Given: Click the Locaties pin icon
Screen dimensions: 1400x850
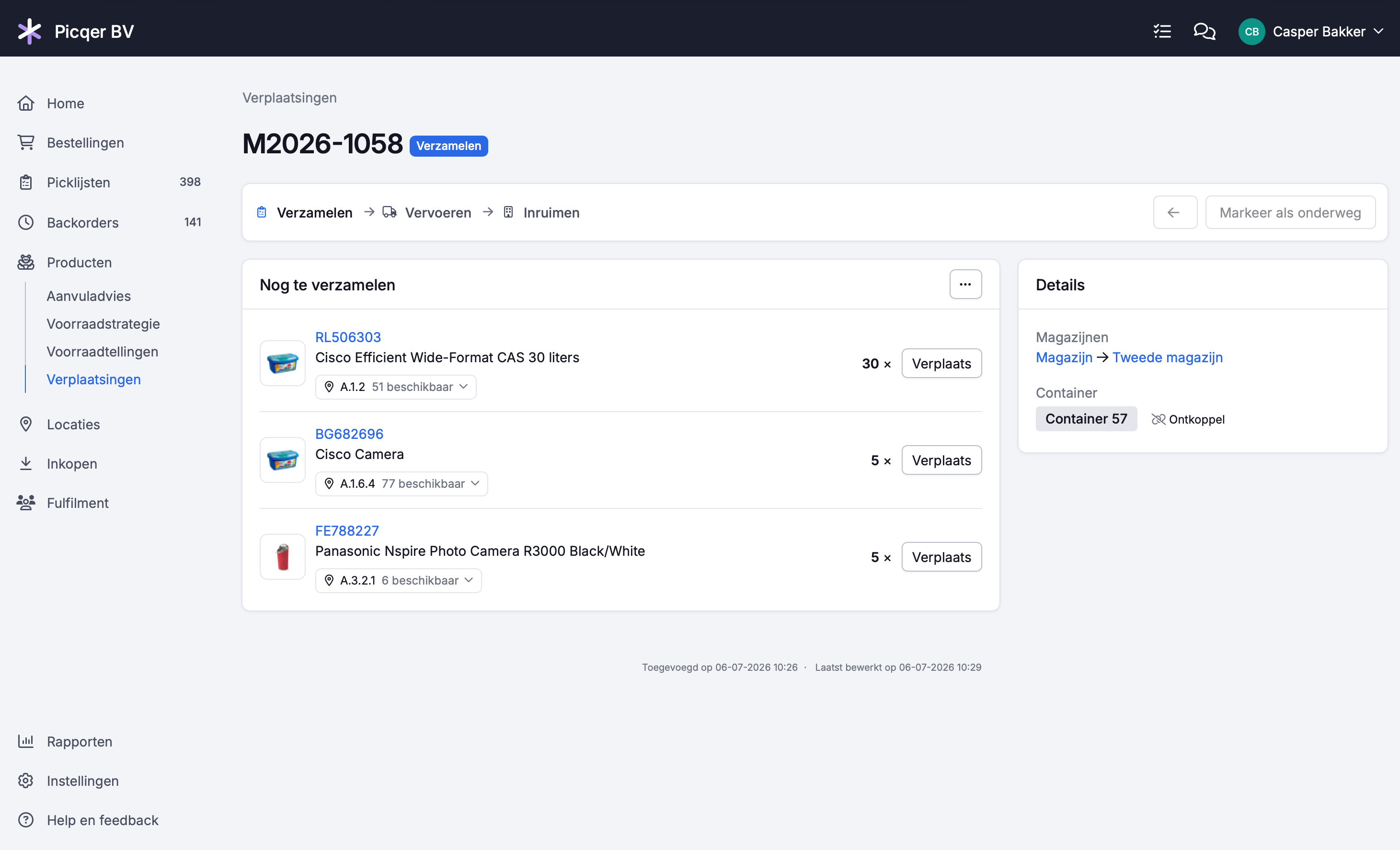Looking at the screenshot, I should click(x=25, y=424).
